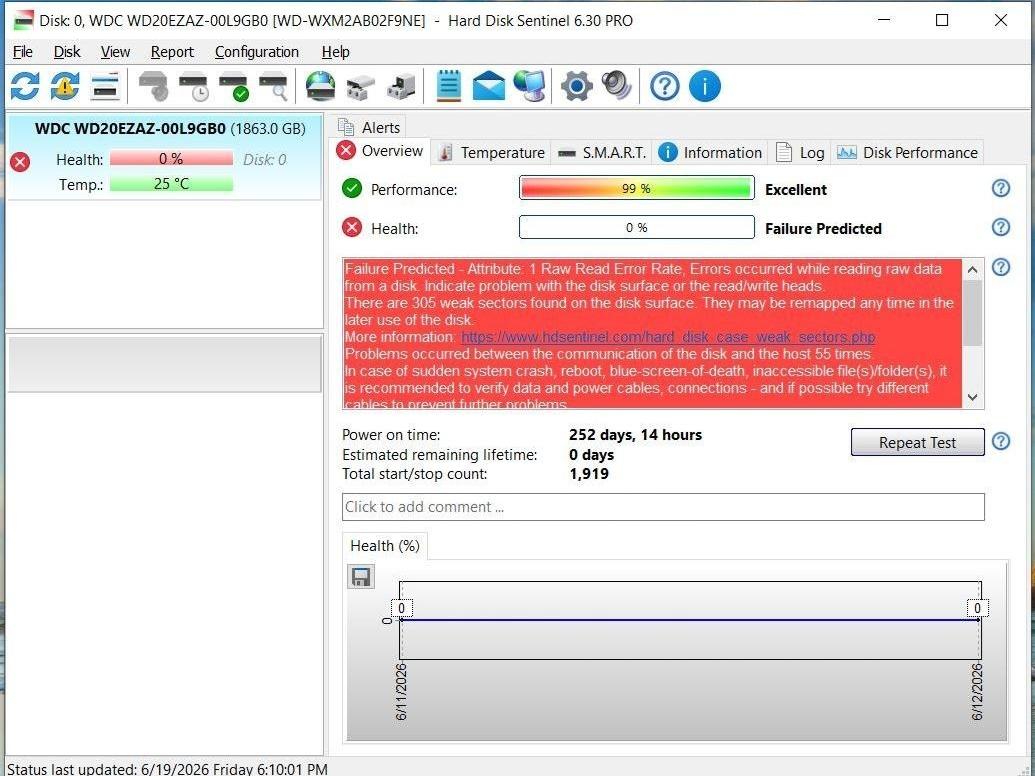Click the disk list view toolbar icon
The height and width of the screenshot is (776, 1035).
click(106, 86)
